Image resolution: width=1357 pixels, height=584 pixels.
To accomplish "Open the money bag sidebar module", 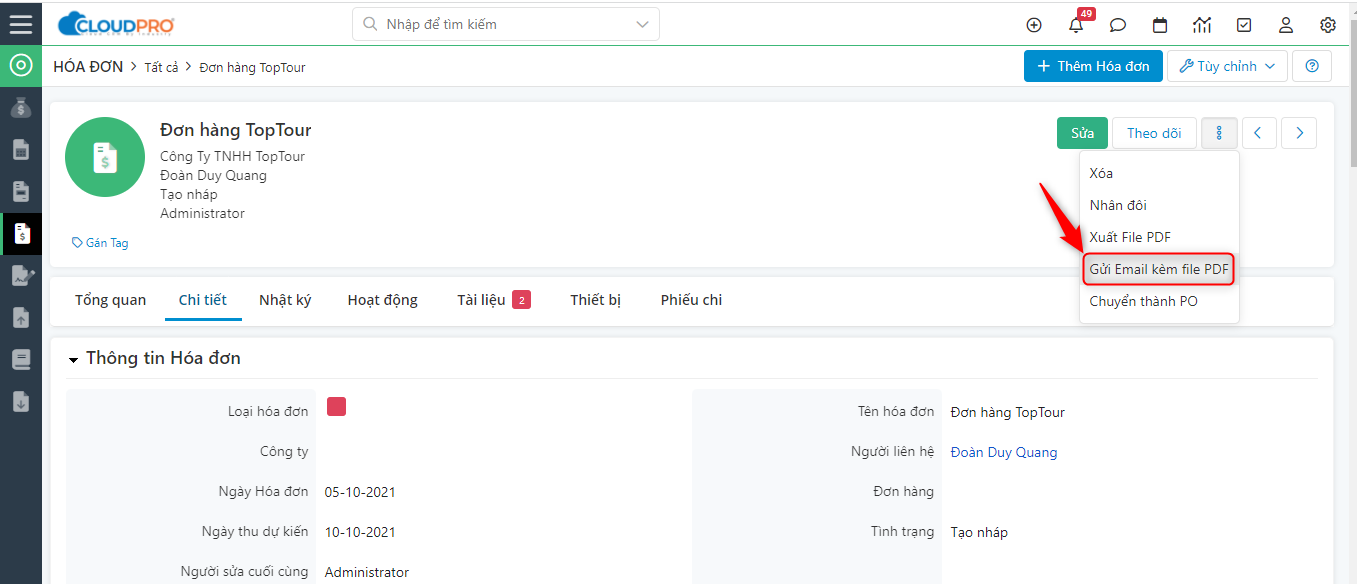I will pyautogui.click(x=21, y=108).
